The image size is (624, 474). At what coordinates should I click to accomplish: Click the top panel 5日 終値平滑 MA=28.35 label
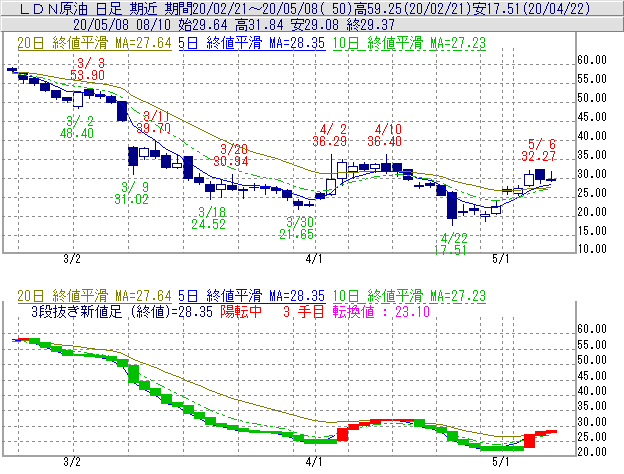(252, 43)
